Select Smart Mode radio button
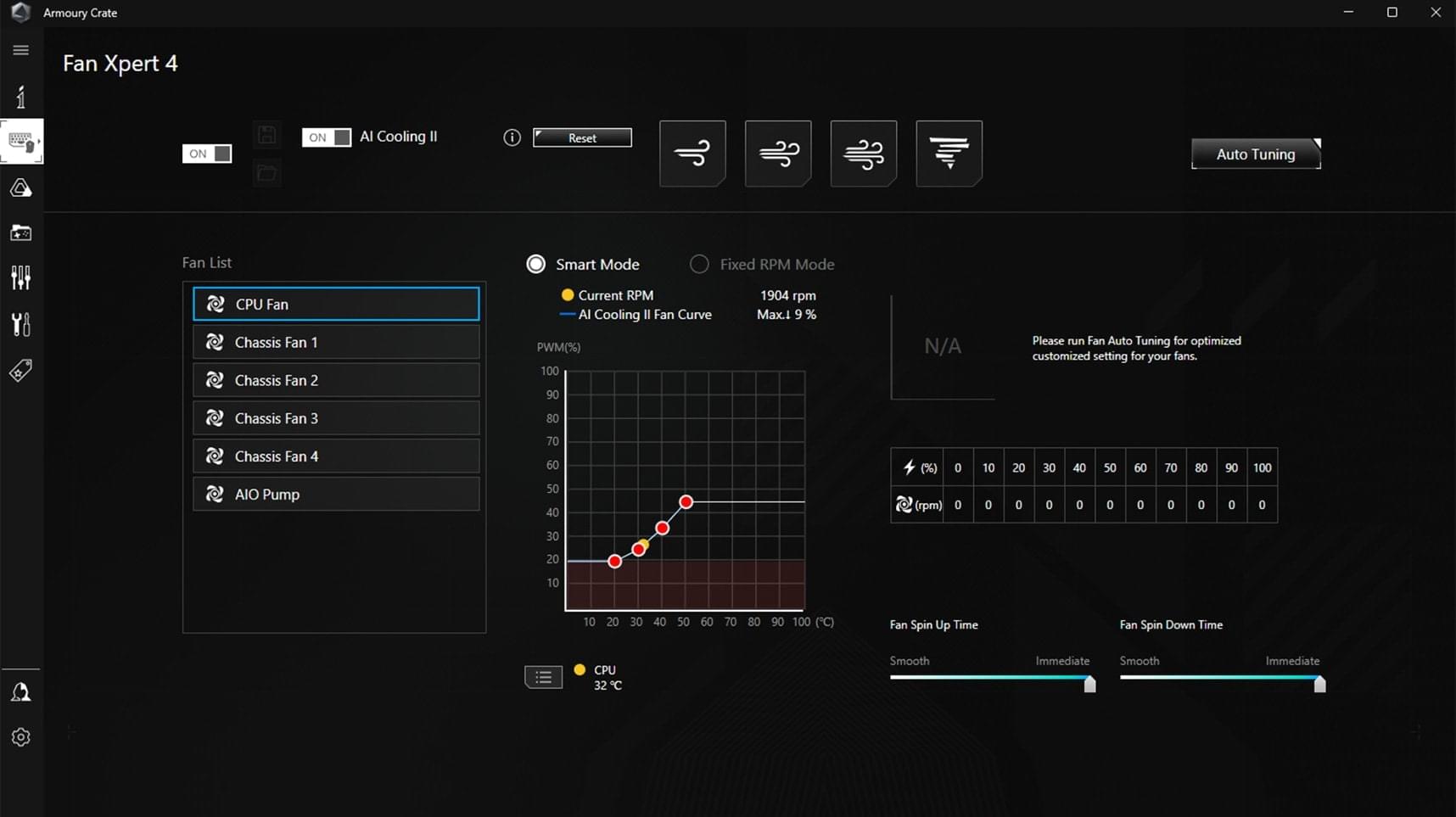This screenshot has height=817, width=1456. click(536, 264)
